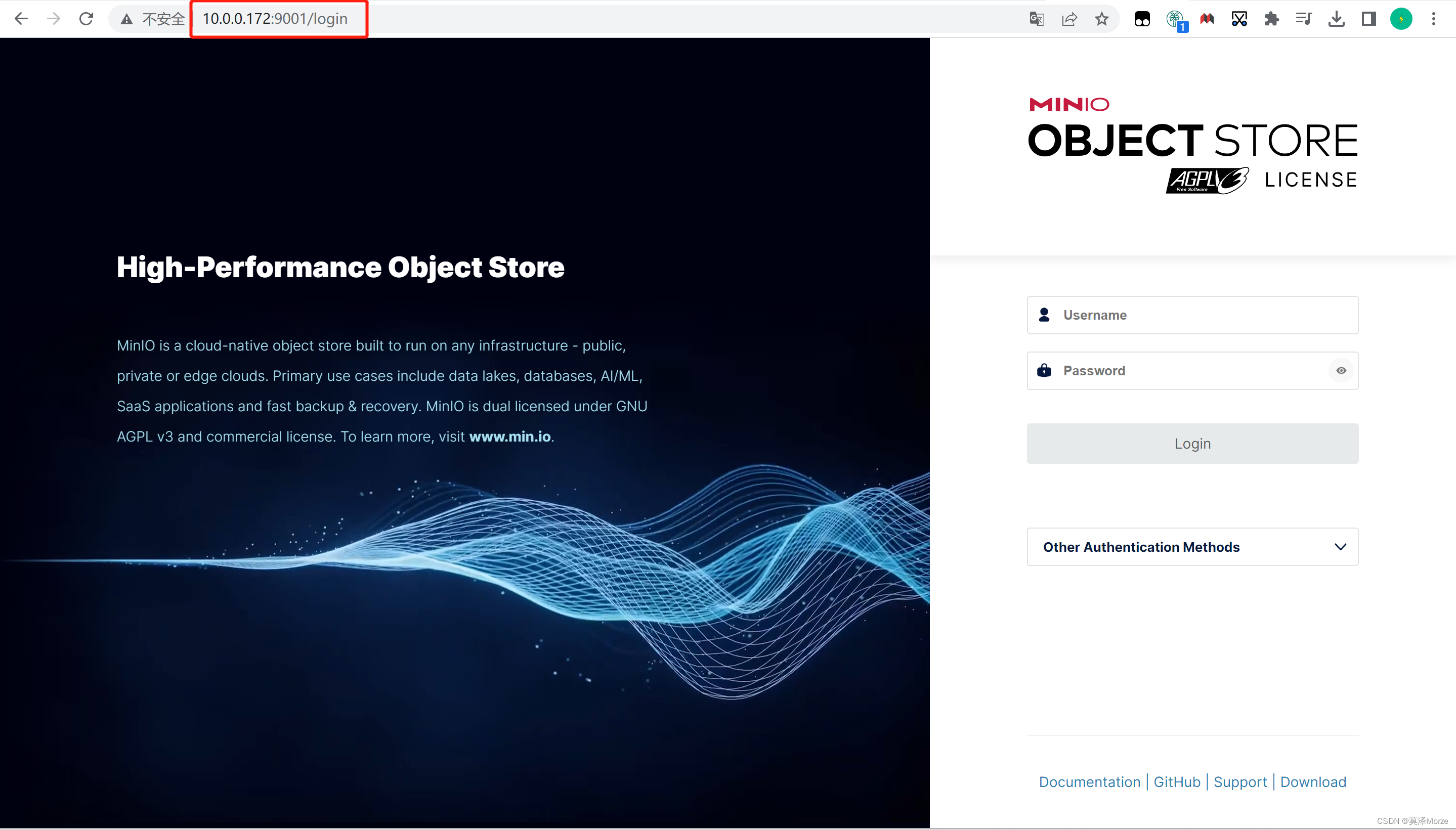The height and width of the screenshot is (830, 1456).
Task: Click the share page icon
Action: point(1069,19)
